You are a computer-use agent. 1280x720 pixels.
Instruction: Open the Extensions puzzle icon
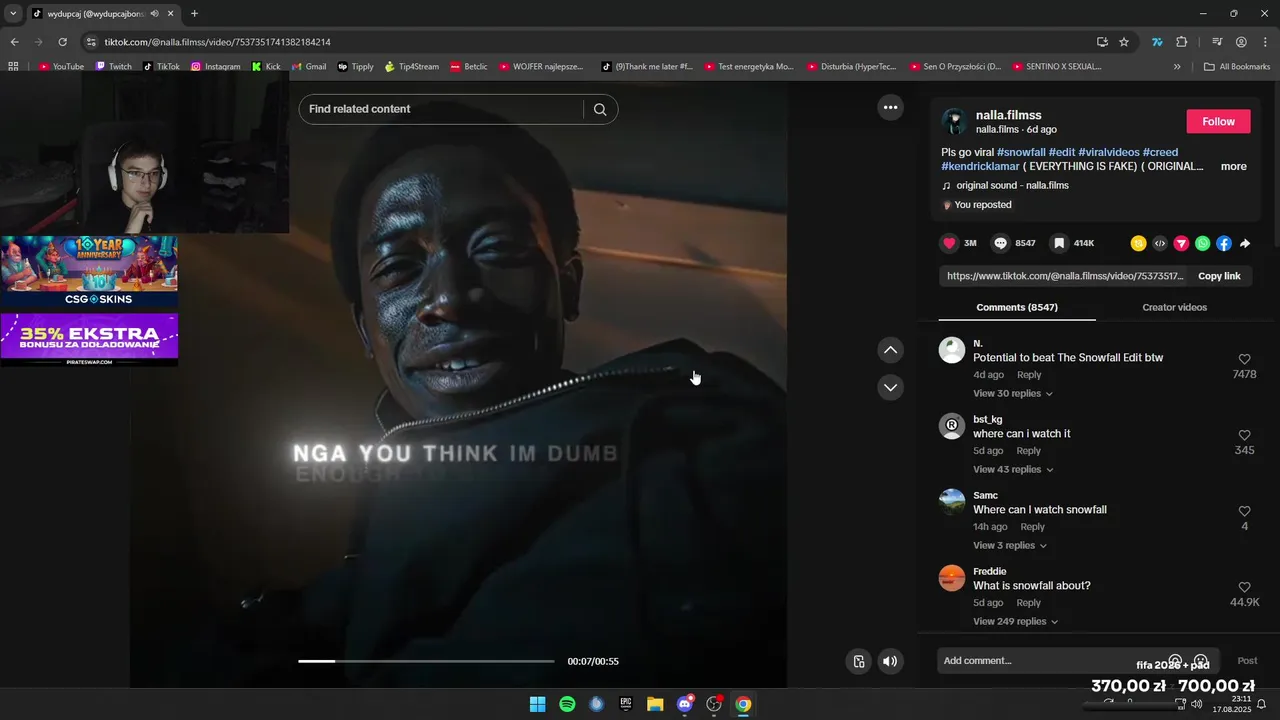click(1182, 42)
